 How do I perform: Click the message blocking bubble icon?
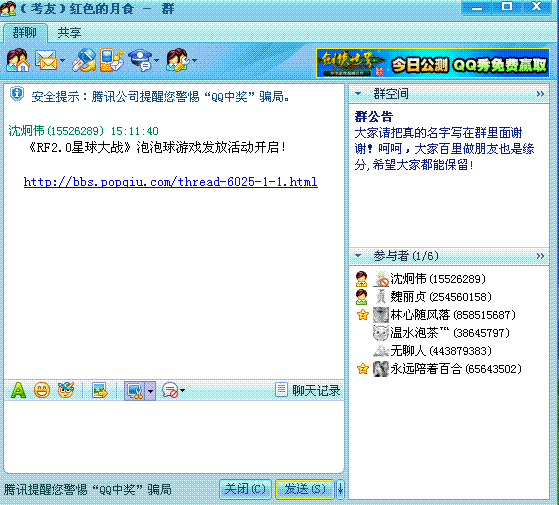pyautogui.click(x=170, y=390)
